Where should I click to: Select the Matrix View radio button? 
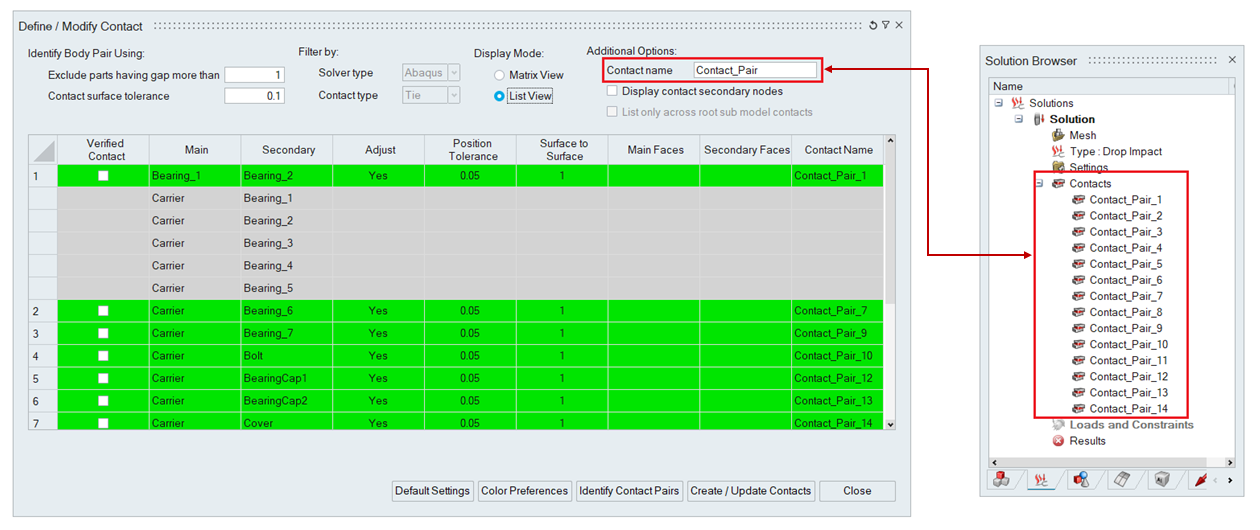tap(500, 75)
